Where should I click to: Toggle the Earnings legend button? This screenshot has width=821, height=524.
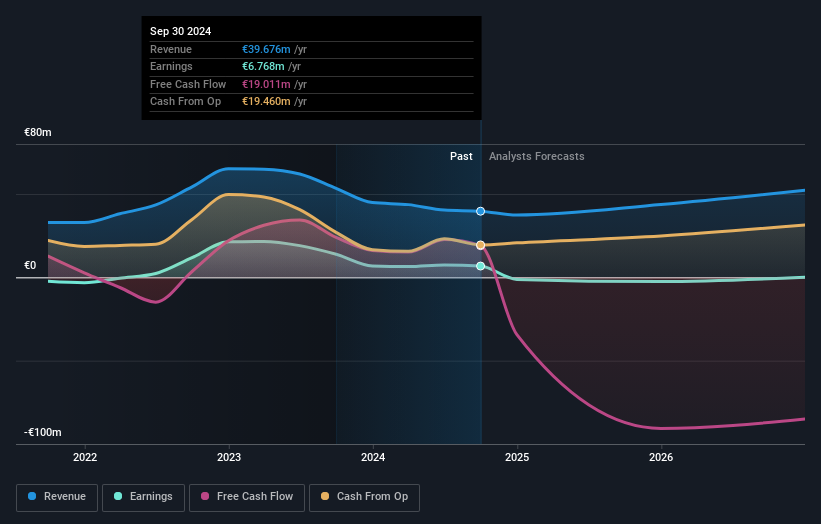click(143, 497)
